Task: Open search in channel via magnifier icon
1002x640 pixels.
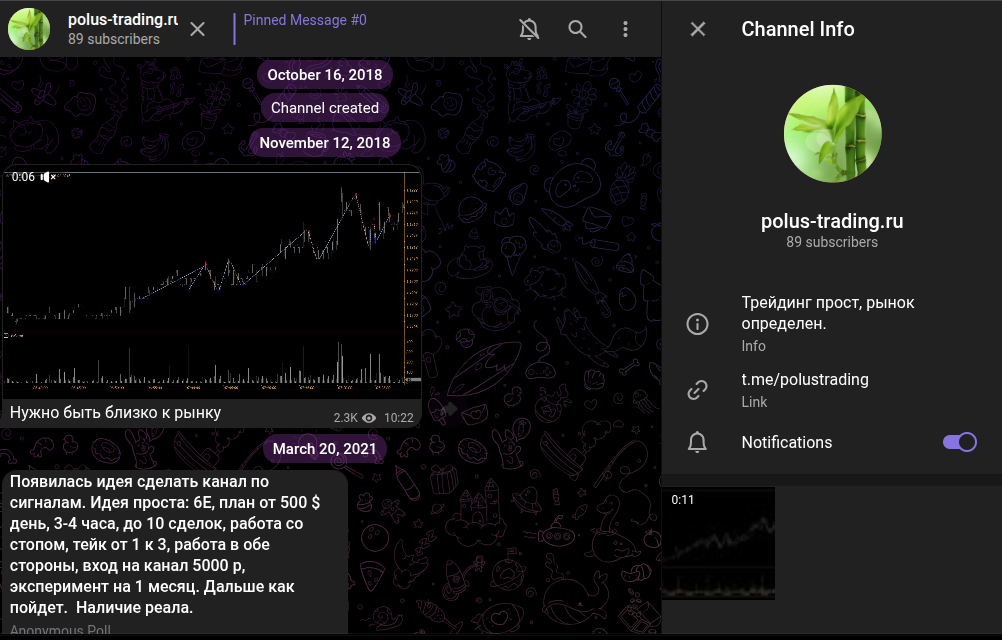Action: coord(577,29)
